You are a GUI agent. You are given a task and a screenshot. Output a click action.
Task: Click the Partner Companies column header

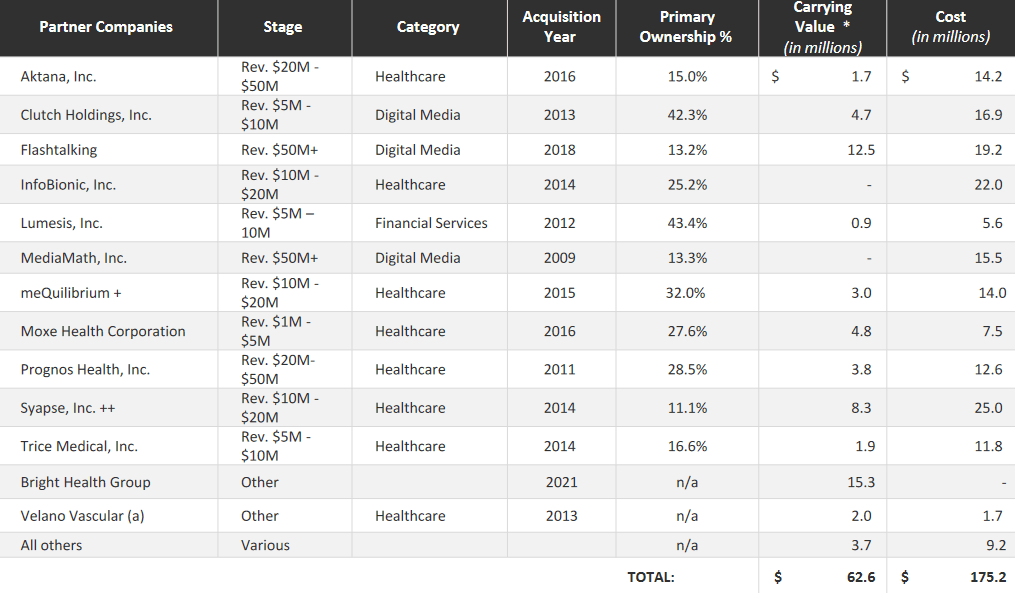click(106, 27)
